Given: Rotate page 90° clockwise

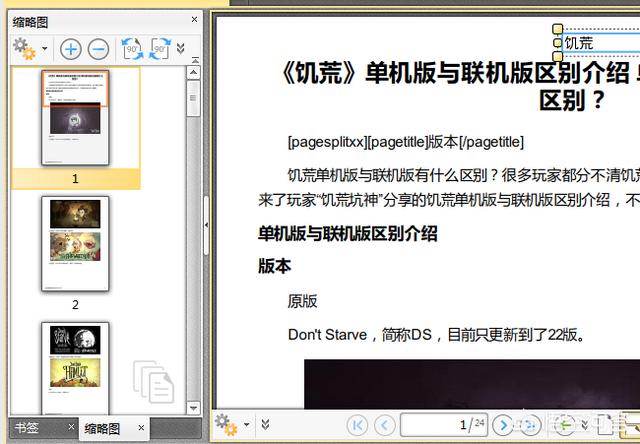Looking at the screenshot, I should [160, 49].
